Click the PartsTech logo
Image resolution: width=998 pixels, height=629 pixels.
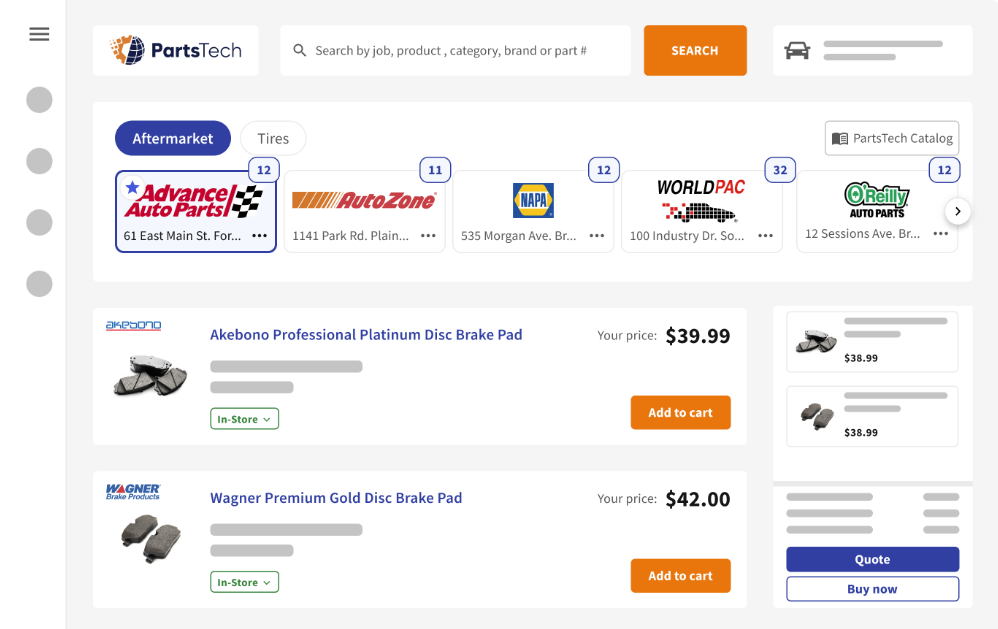tap(175, 50)
